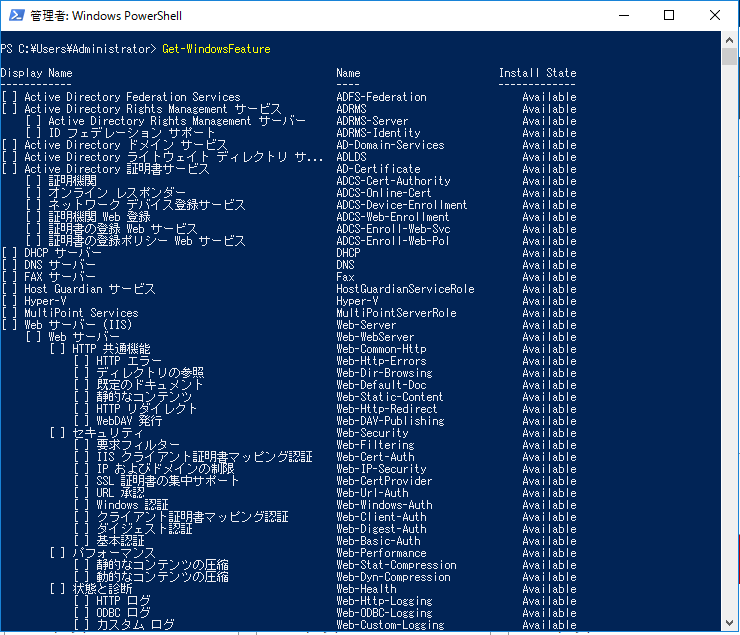This screenshot has width=740, height=635.
Task: Click the vertical scrollbar track
Action: [x=731, y=400]
